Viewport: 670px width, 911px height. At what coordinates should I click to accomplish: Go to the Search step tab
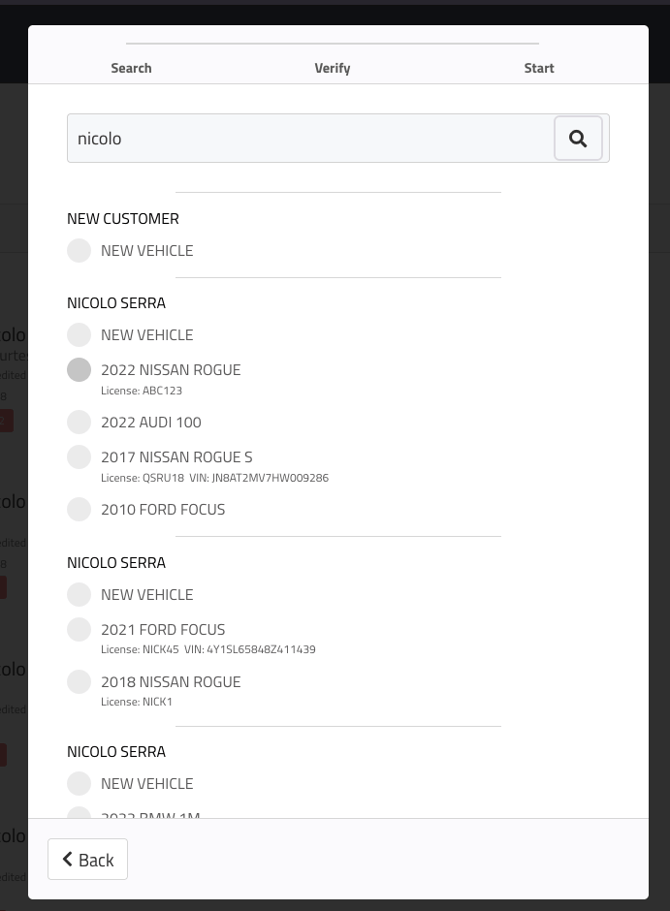click(131, 68)
